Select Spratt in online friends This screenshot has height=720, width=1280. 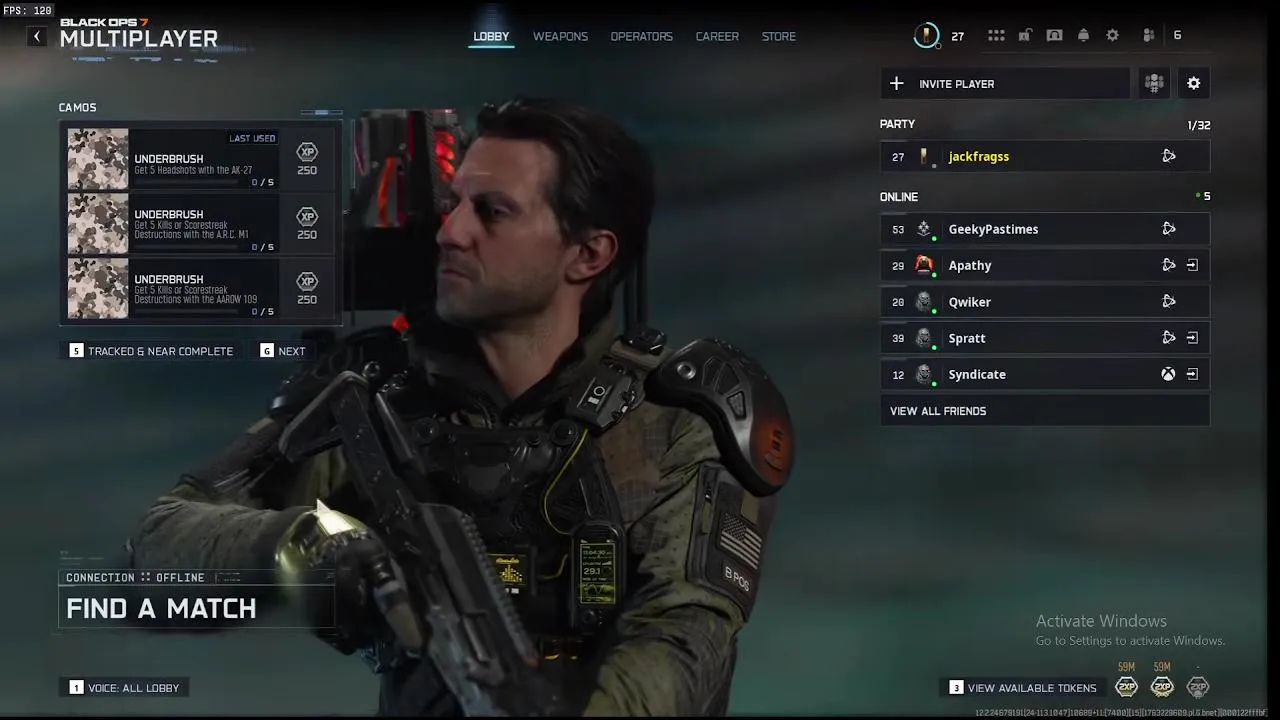point(1045,338)
